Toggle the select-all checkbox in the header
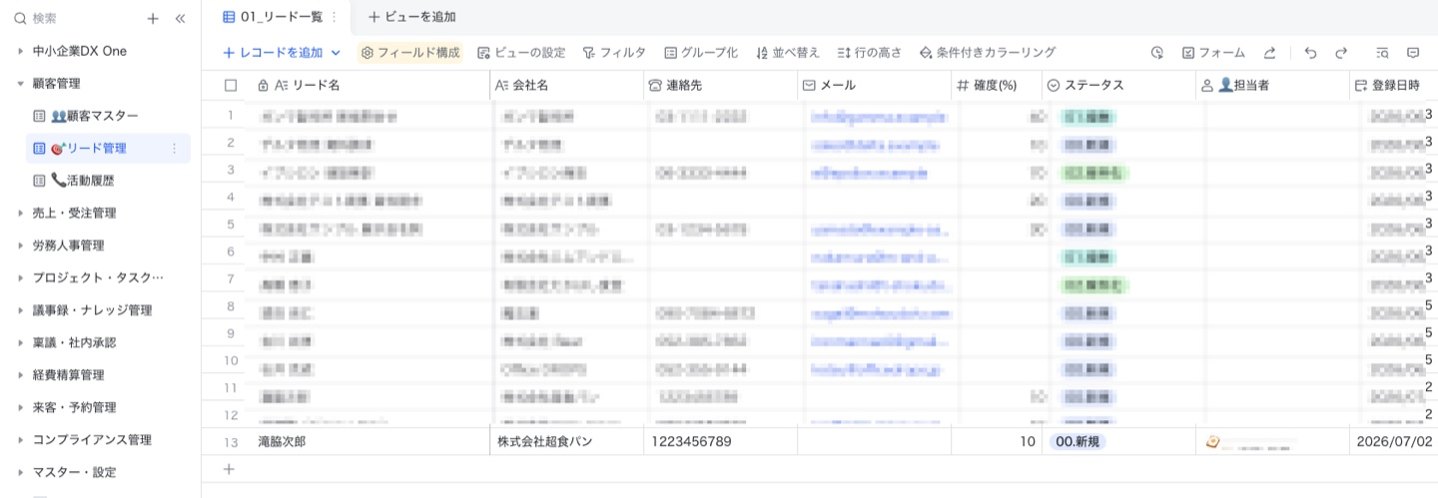 click(x=231, y=86)
